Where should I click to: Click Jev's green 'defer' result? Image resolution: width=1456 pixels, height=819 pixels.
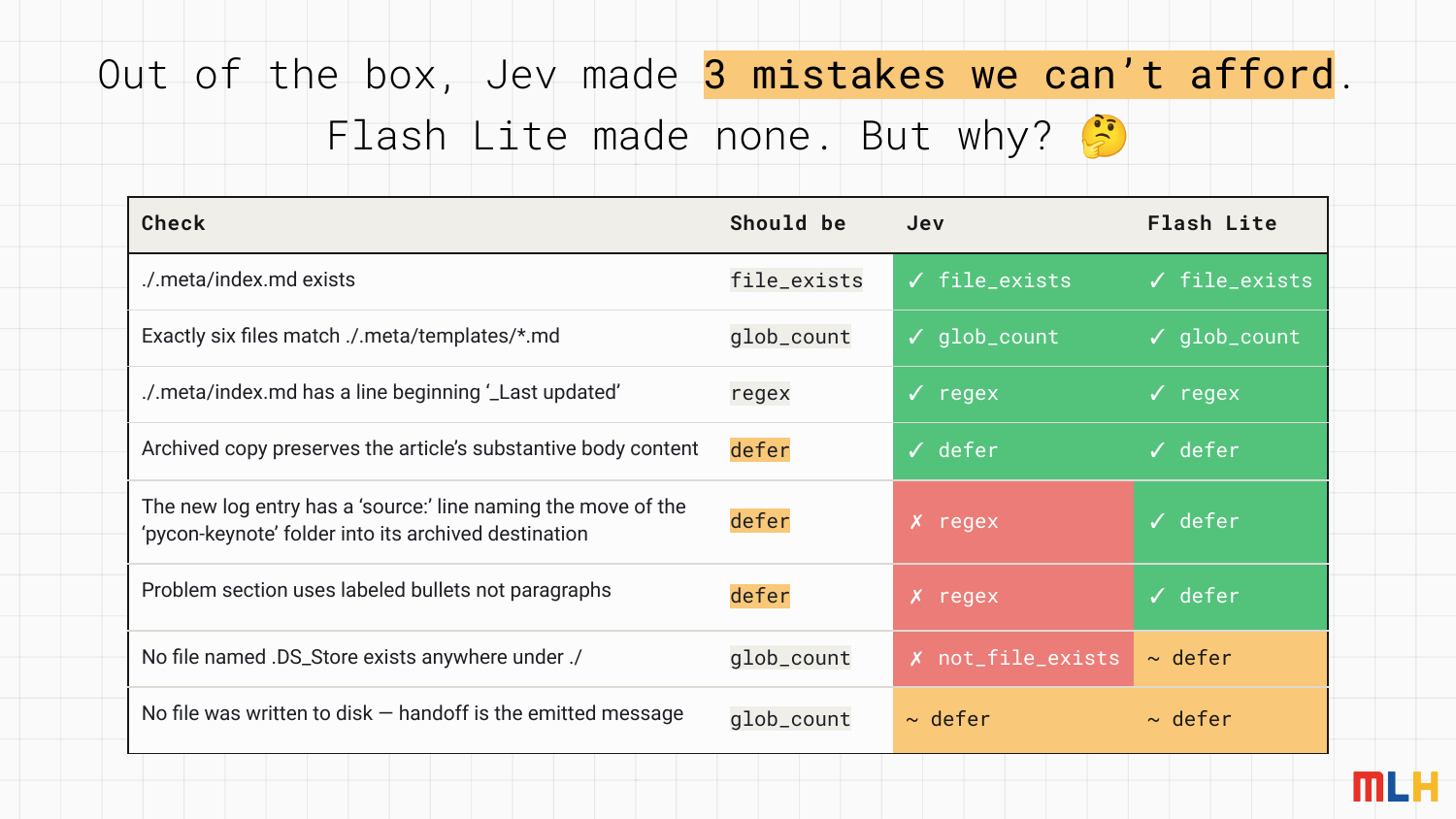[x=1013, y=451]
